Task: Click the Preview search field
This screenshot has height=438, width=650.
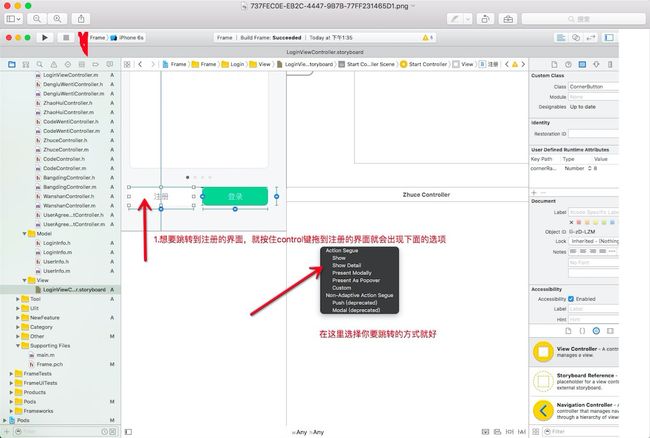Action: [x=583, y=19]
